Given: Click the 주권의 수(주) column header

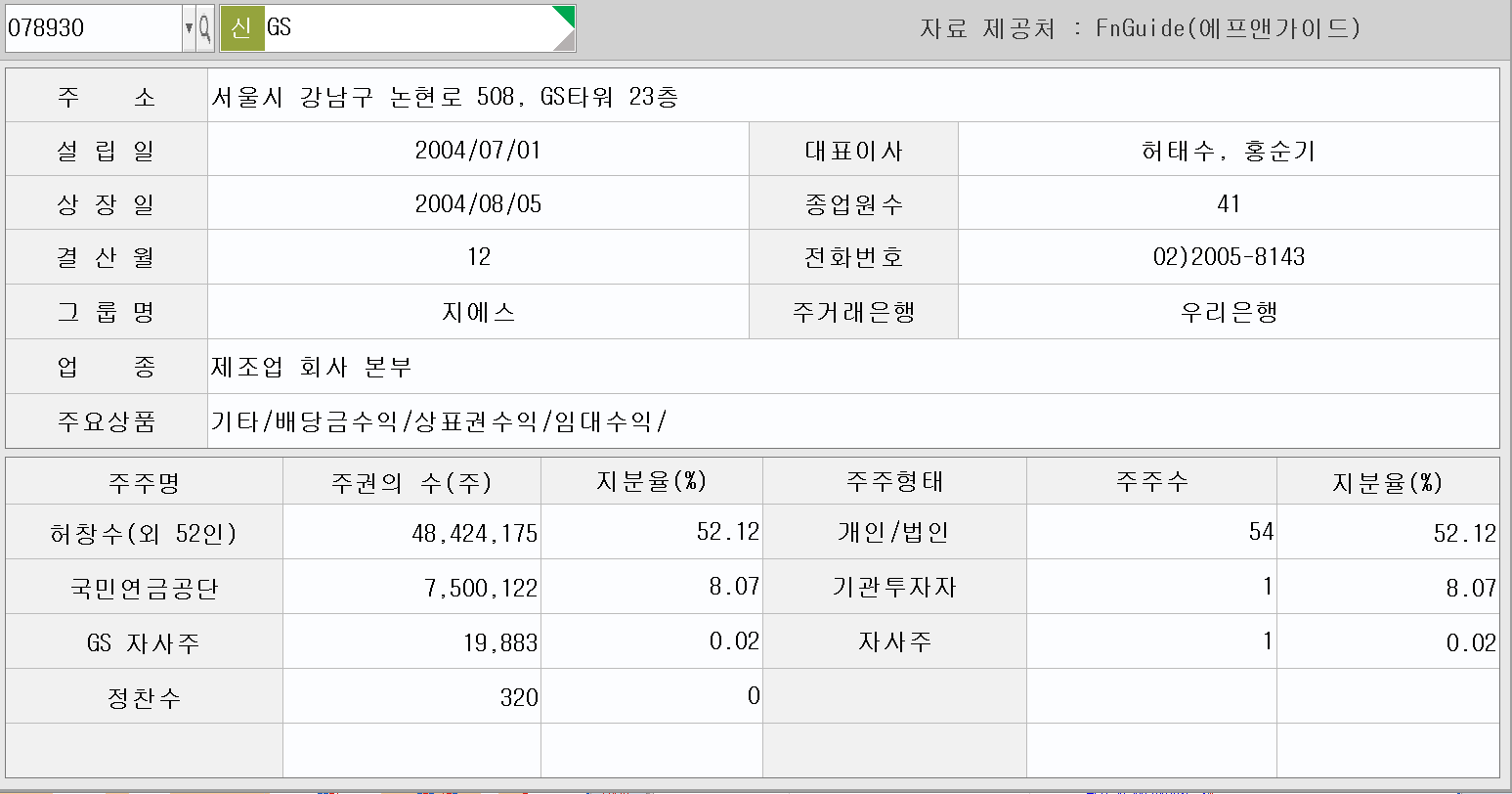Looking at the screenshot, I should tap(411, 481).
